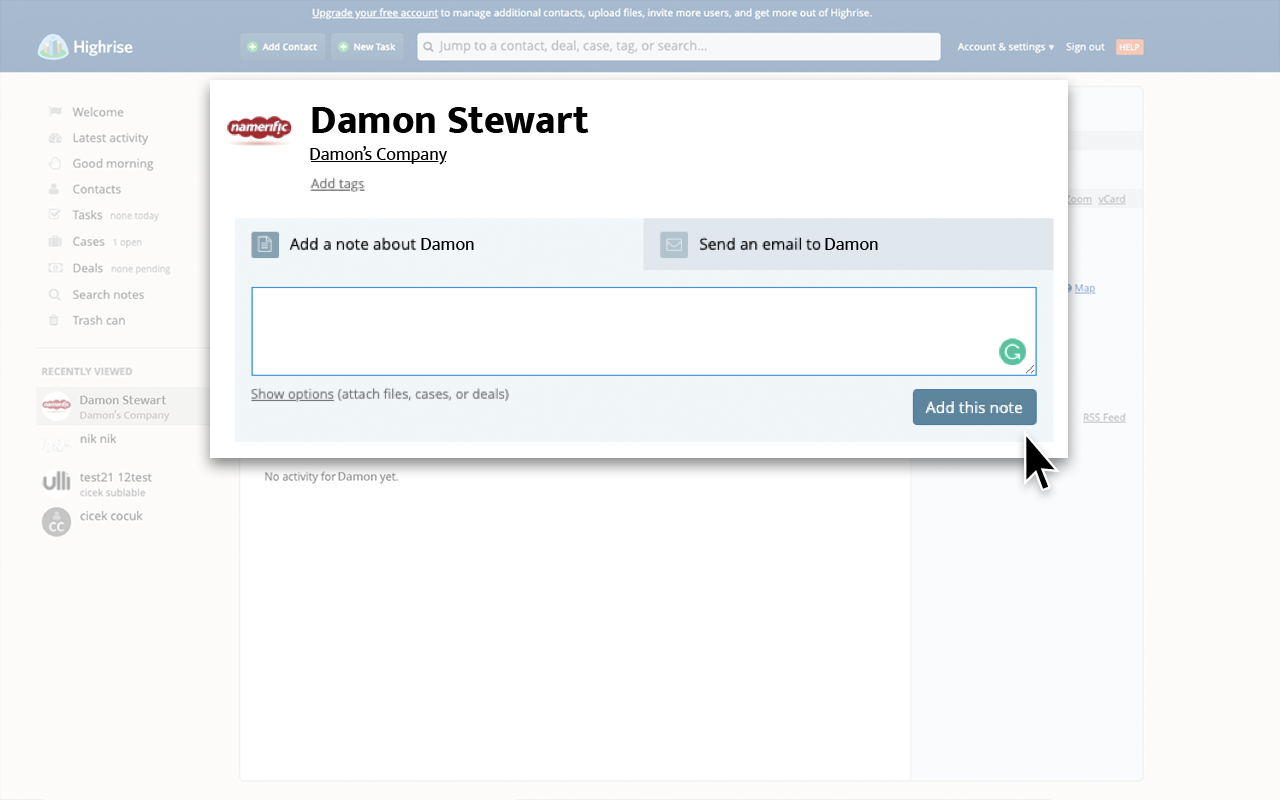
Task: Click the Trash can icon in sidebar
Action: pyautogui.click(x=54, y=321)
